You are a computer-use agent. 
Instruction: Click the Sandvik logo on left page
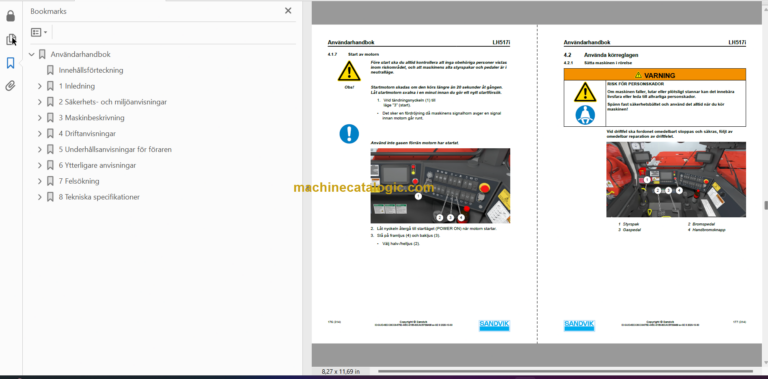[494, 325]
